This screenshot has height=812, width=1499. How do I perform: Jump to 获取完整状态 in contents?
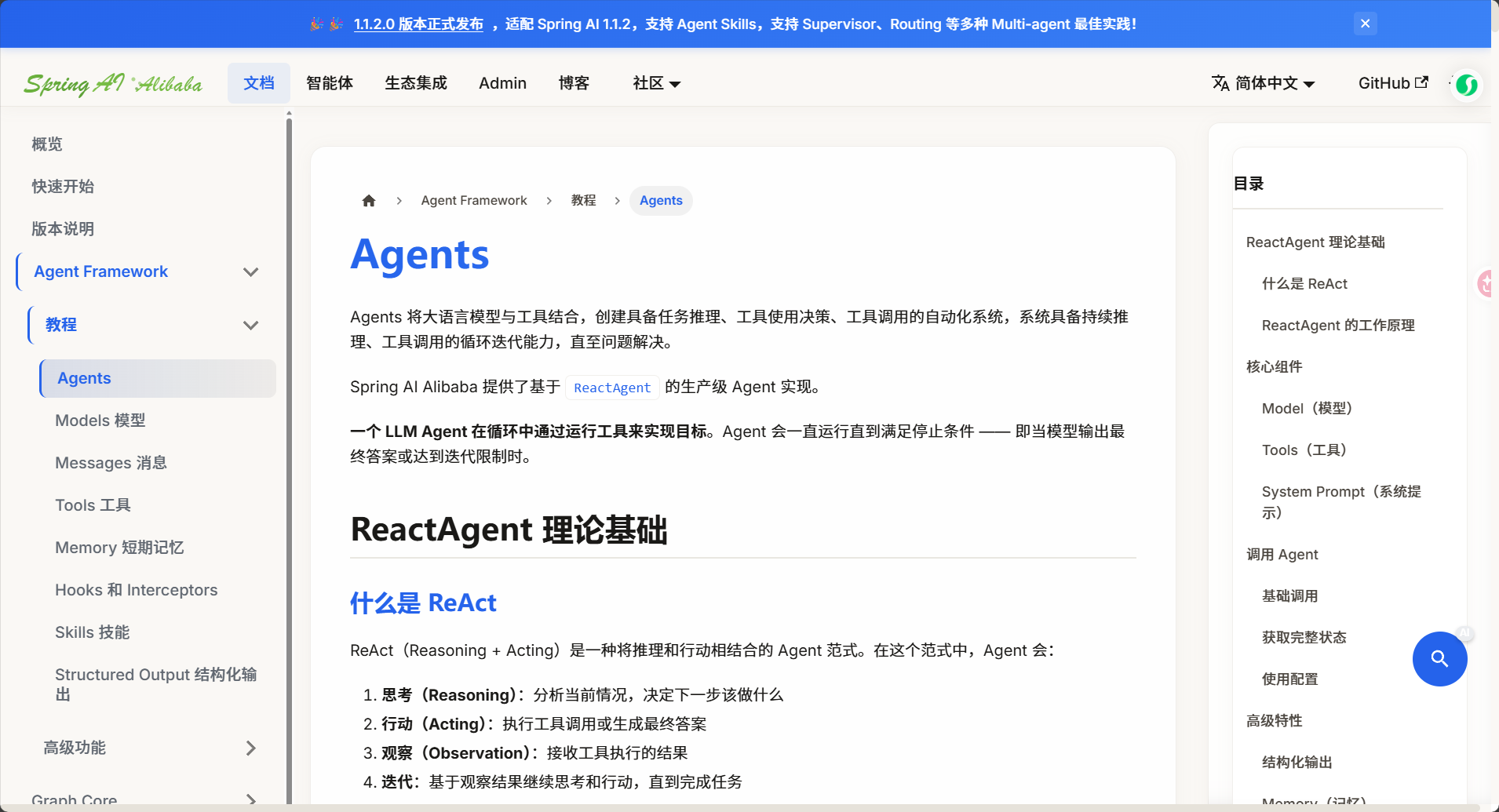click(x=1304, y=638)
